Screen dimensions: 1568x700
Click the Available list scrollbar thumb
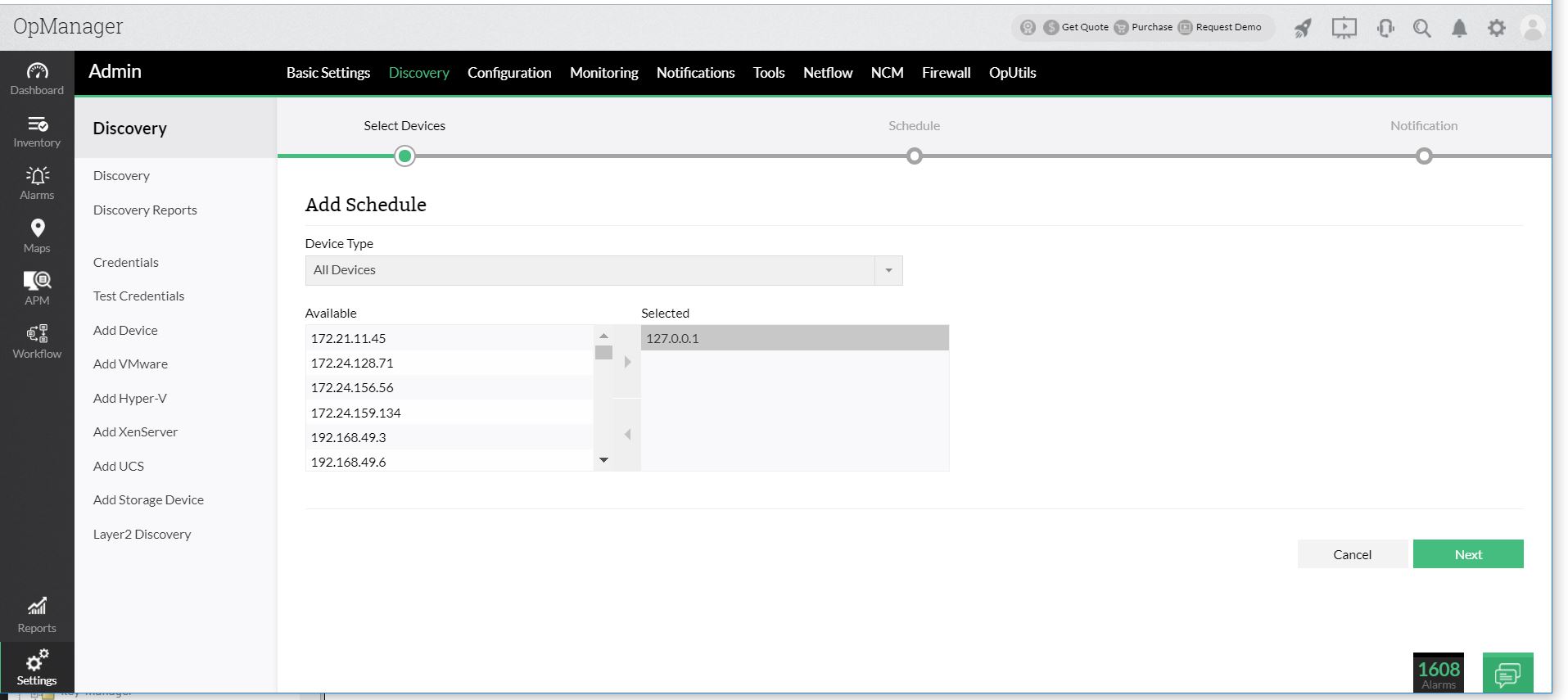(603, 353)
